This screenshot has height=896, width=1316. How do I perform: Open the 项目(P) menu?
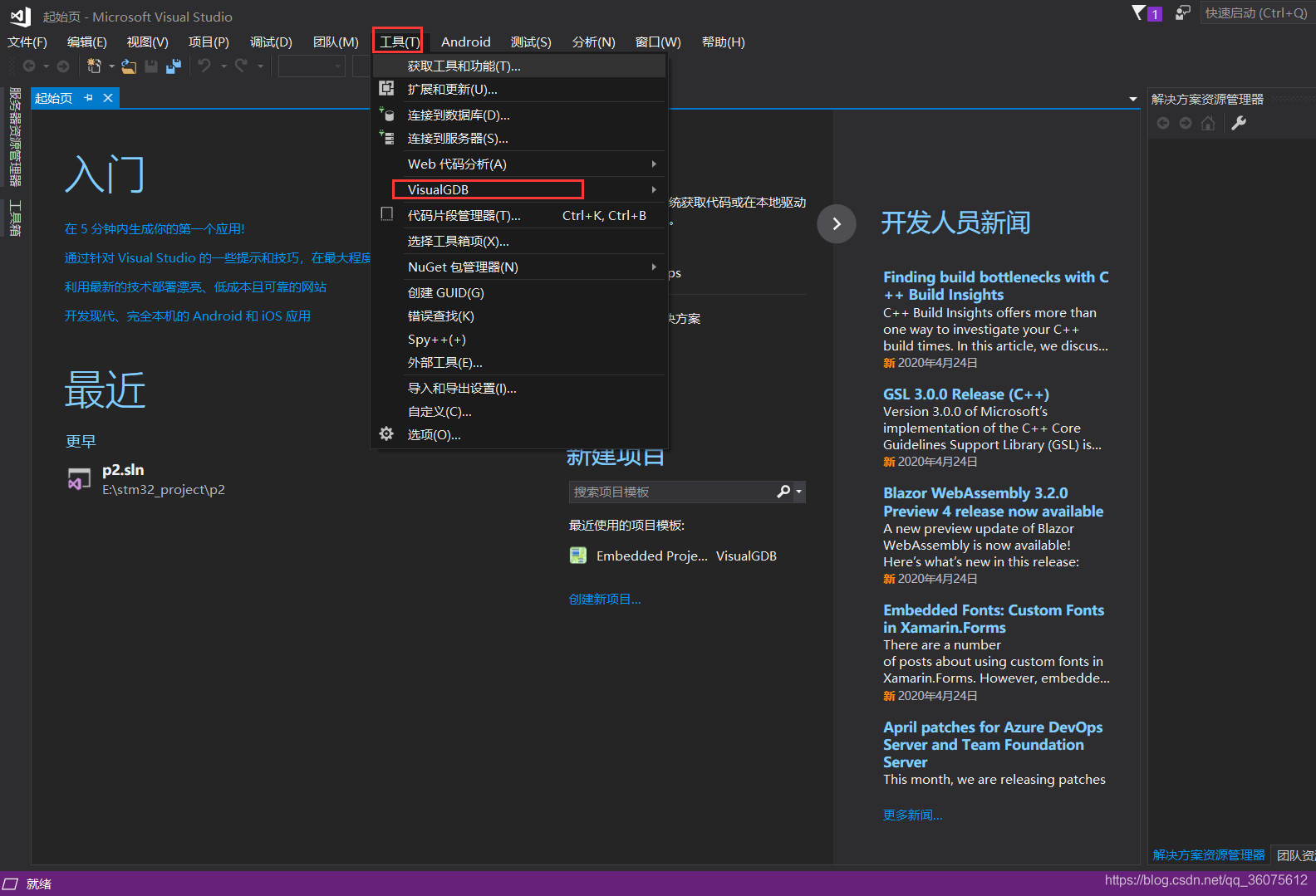tap(209, 42)
